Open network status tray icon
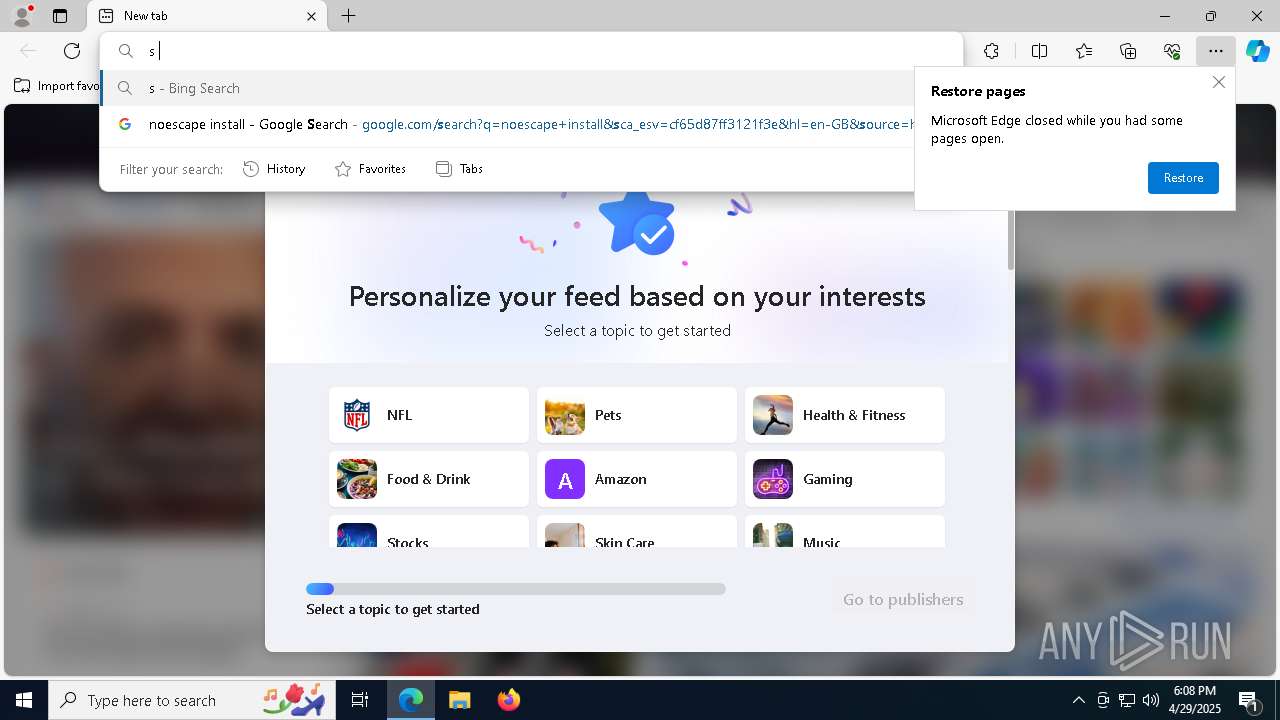Viewport: 1280px width, 720px height. coord(1127,700)
